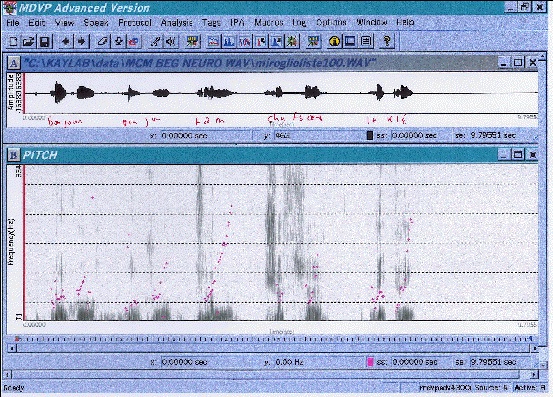
Task: Click the black color swatch in waveform status
Action: (370, 135)
